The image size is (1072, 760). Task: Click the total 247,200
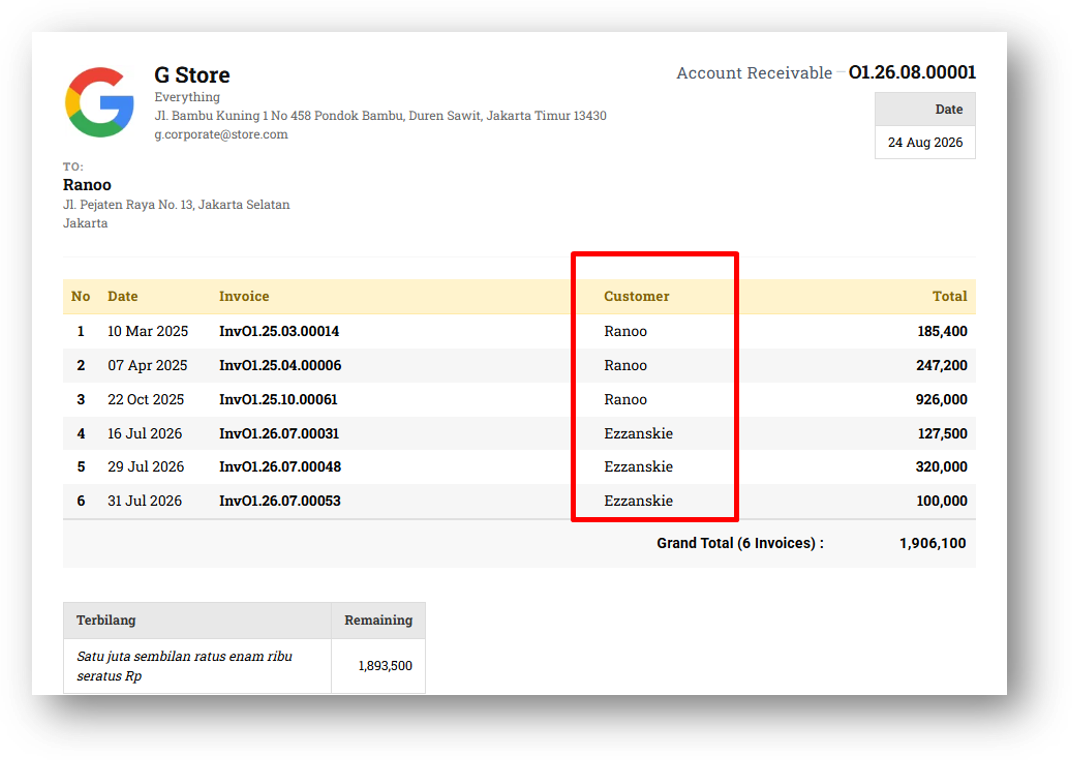(941, 366)
